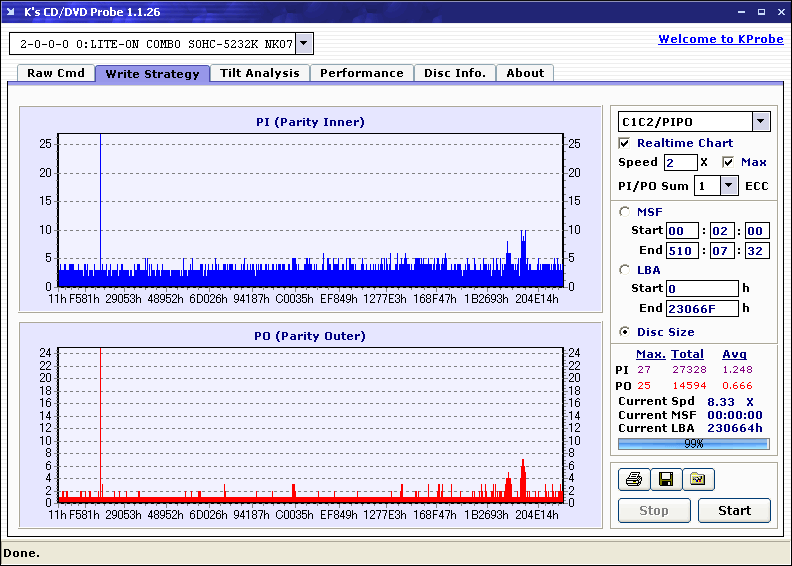Click the floppy disk save icon
This screenshot has height=566, width=792.
pos(666,479)
